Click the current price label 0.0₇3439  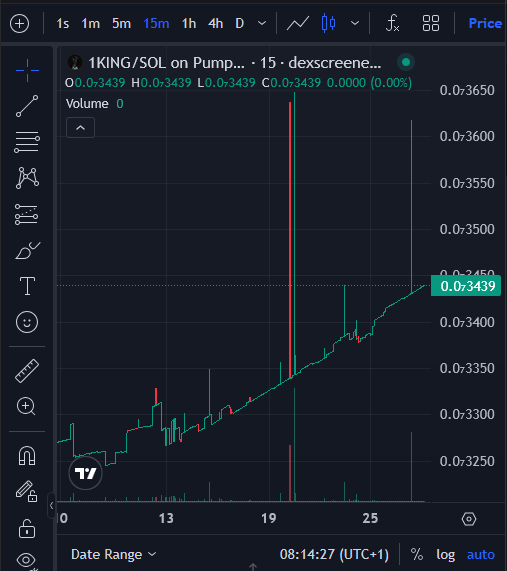coord(466,286)
